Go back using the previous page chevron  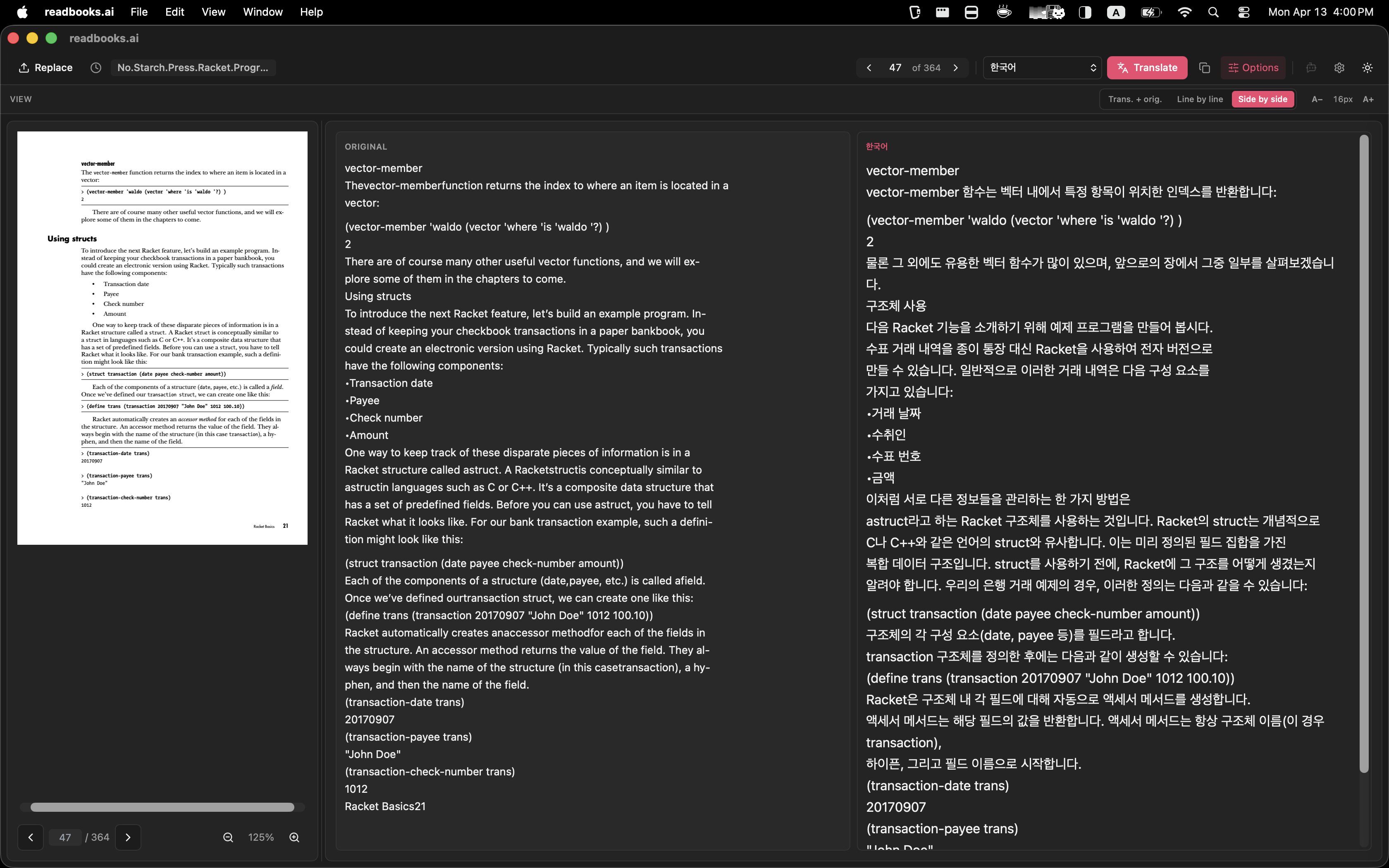coord(869,67)
